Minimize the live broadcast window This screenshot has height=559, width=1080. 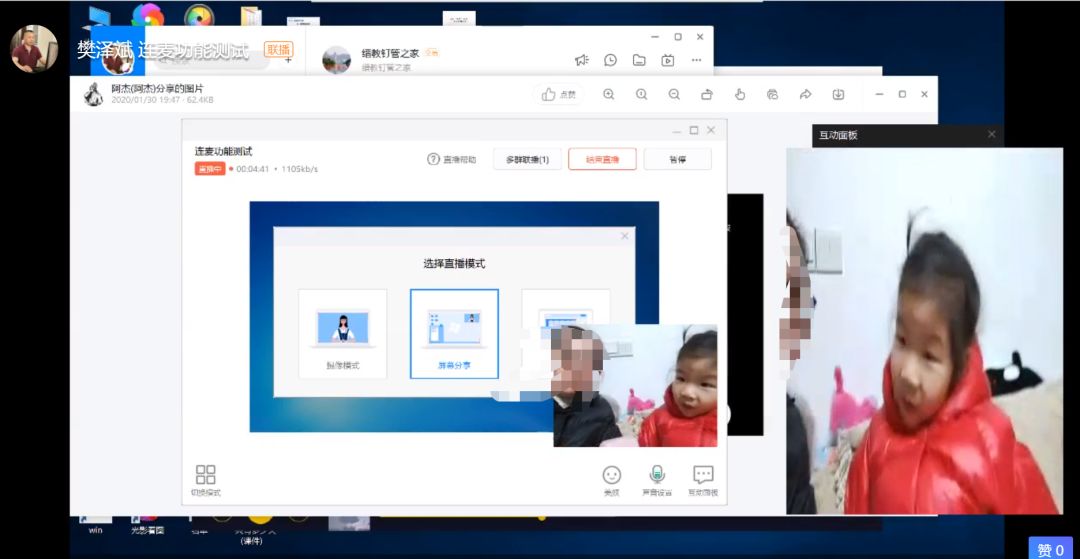pos(676,131)
